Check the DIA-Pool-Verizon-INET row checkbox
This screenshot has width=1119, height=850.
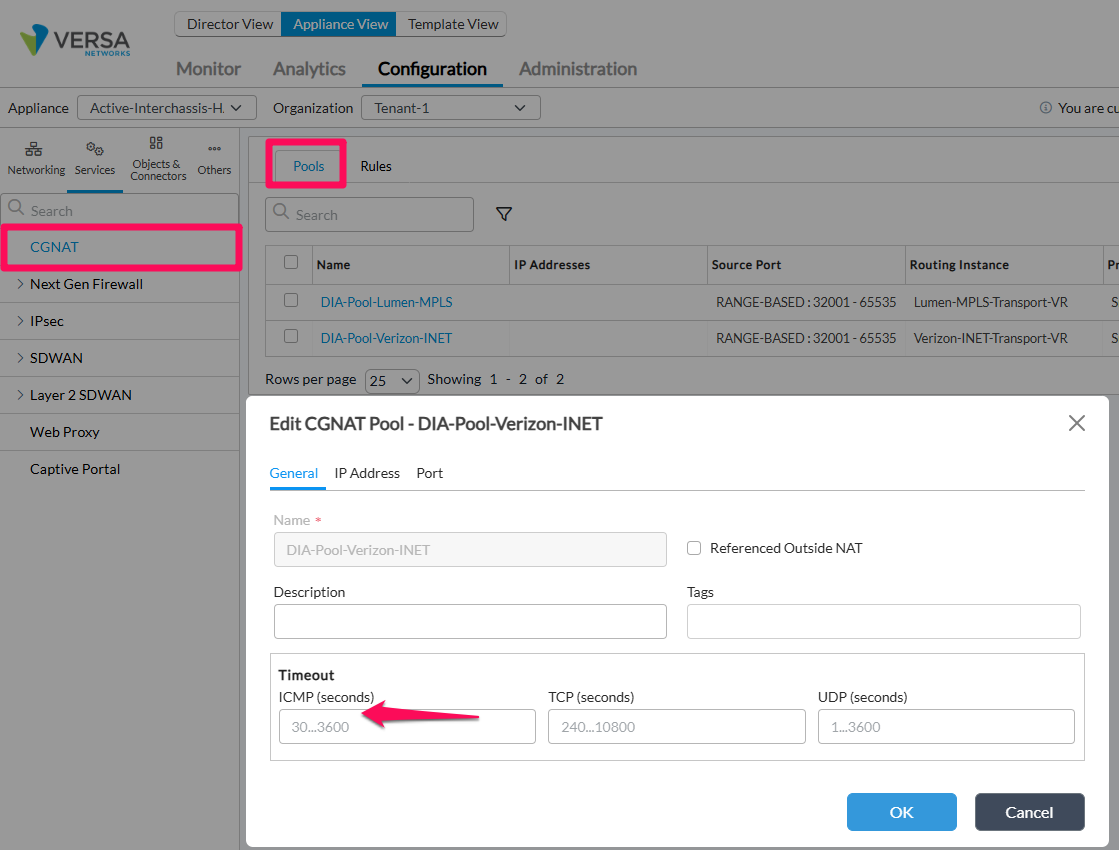[x=290, y=335]
